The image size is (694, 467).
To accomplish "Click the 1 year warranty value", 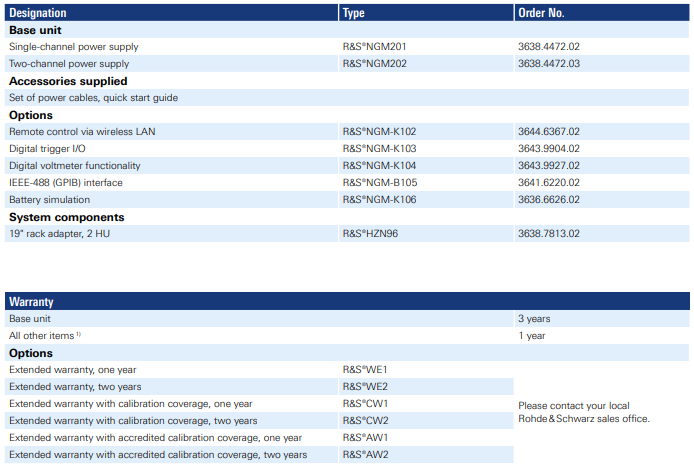I will (x=532, y=336).
